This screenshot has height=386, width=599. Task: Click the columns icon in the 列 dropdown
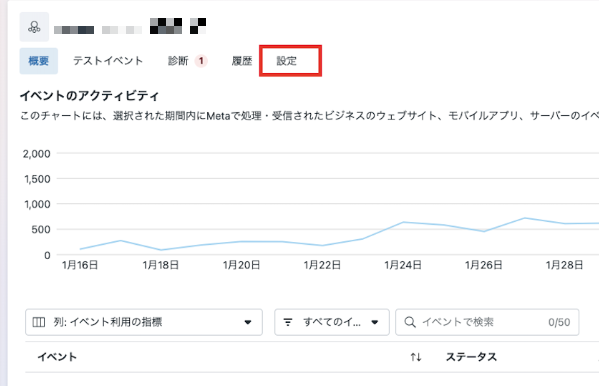click(x=39, y=322)
